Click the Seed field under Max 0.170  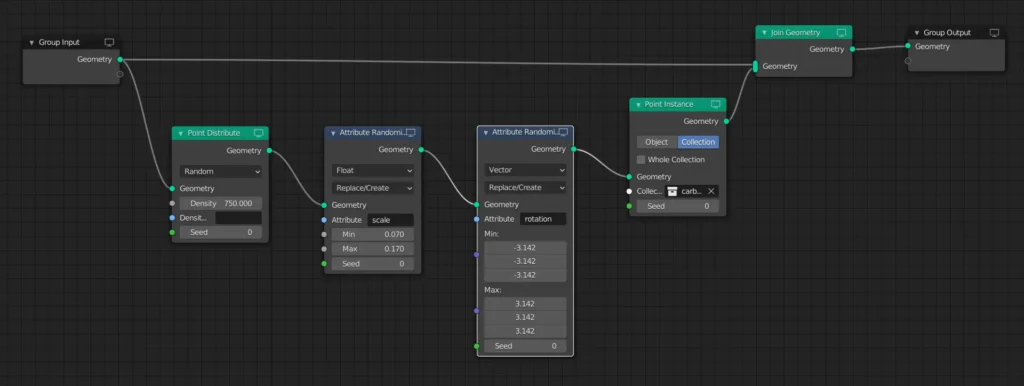(373, 264)
